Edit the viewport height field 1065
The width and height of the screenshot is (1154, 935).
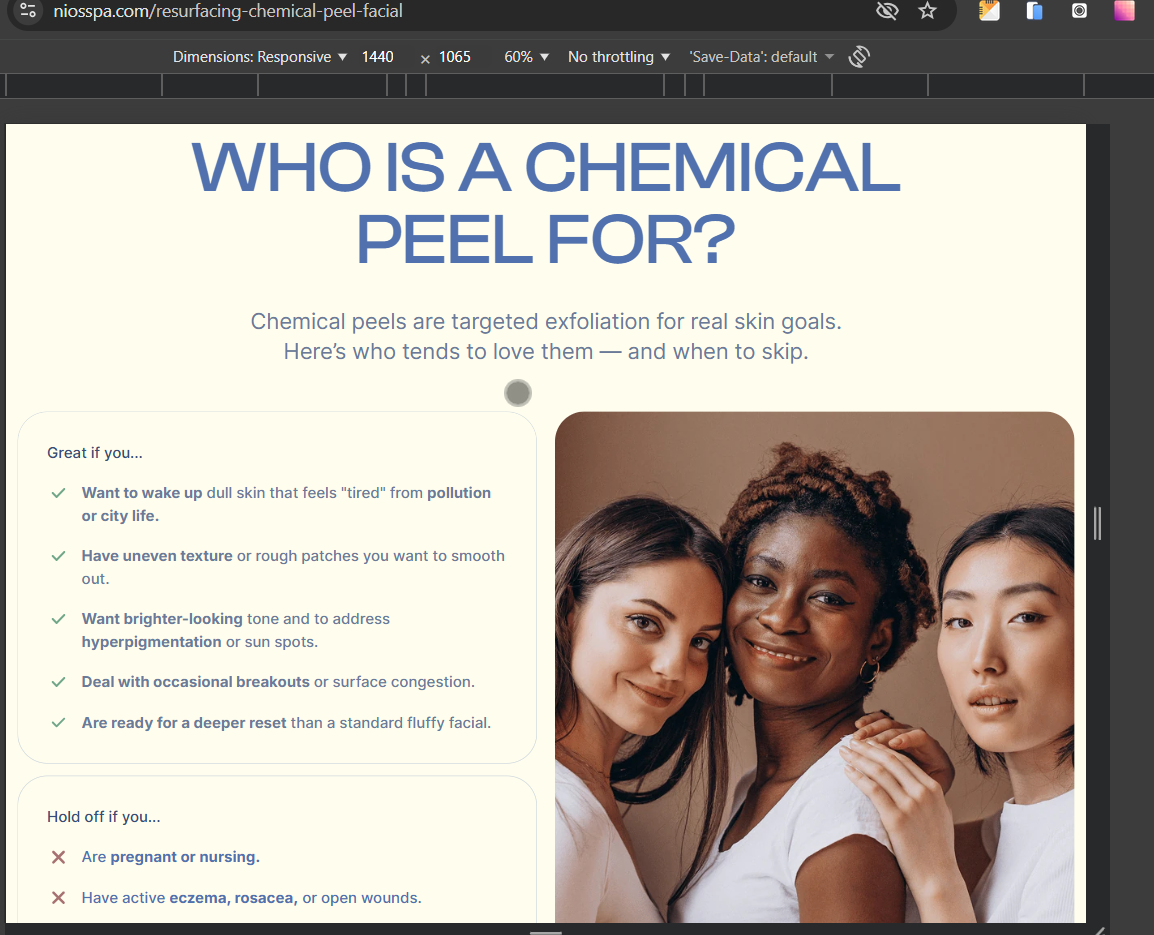pos(455,57)
